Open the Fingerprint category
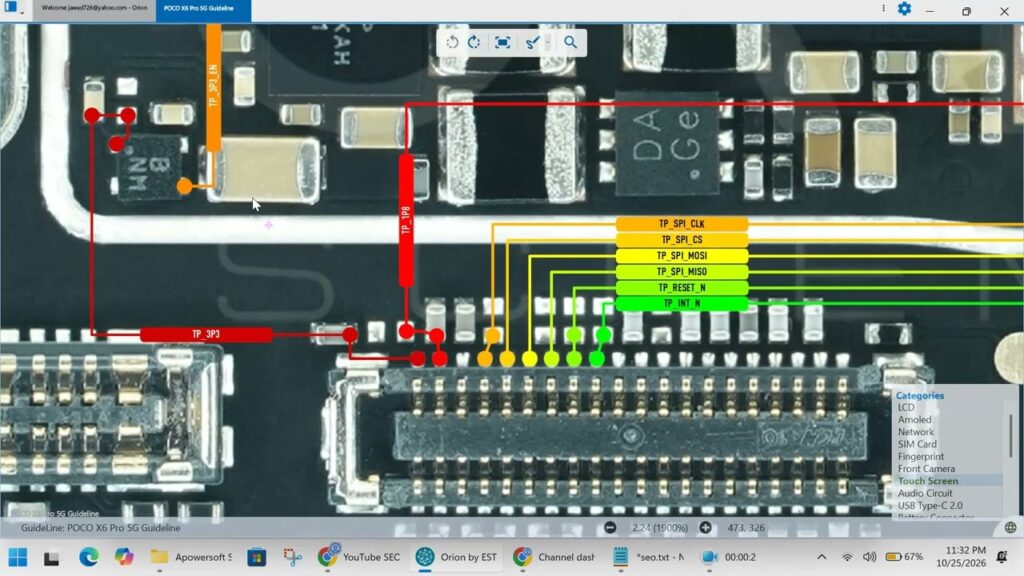 pyautogui.click(x=921, y=457)
